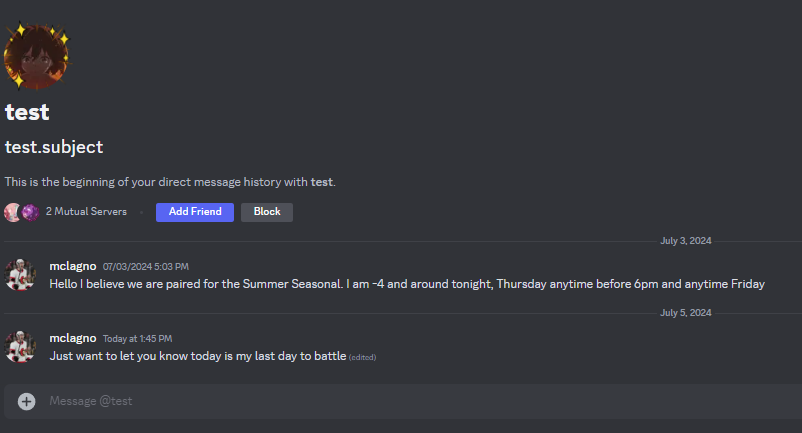Click mclagno username on the first message
This screenshot has width=802, height=433.
tap(73, 266)
